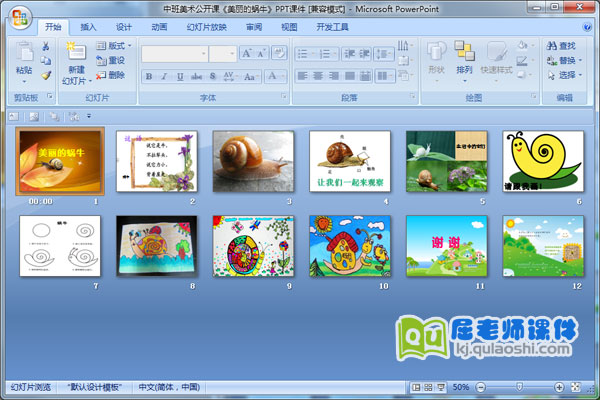
Task: Toggle Center text alignment
Action: point(318,76)
